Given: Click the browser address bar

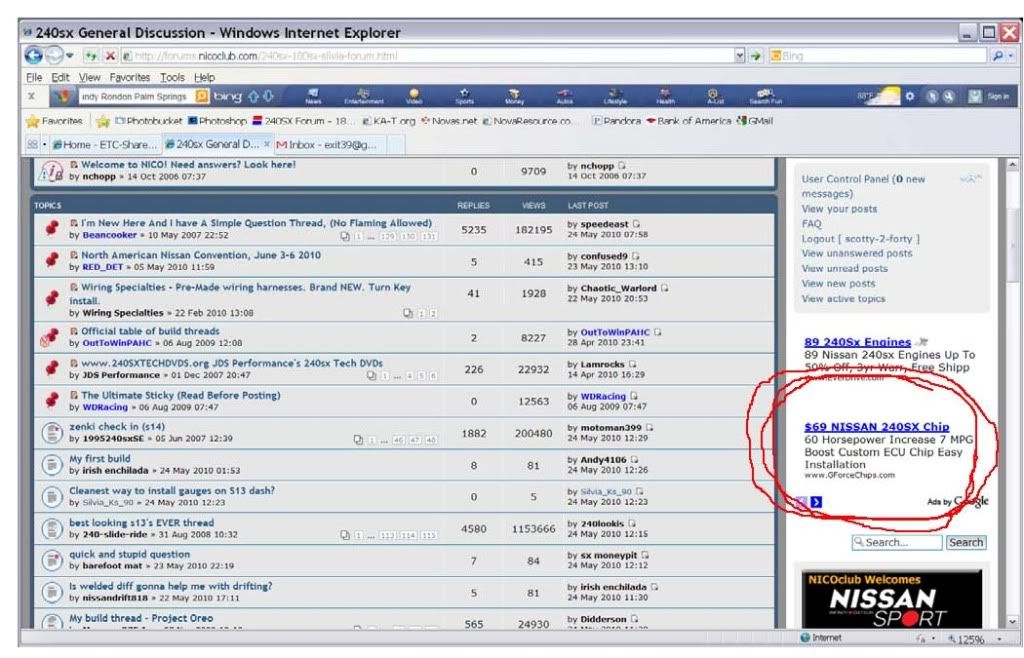Looking at the screenshot, I should (x=428, y=56).
